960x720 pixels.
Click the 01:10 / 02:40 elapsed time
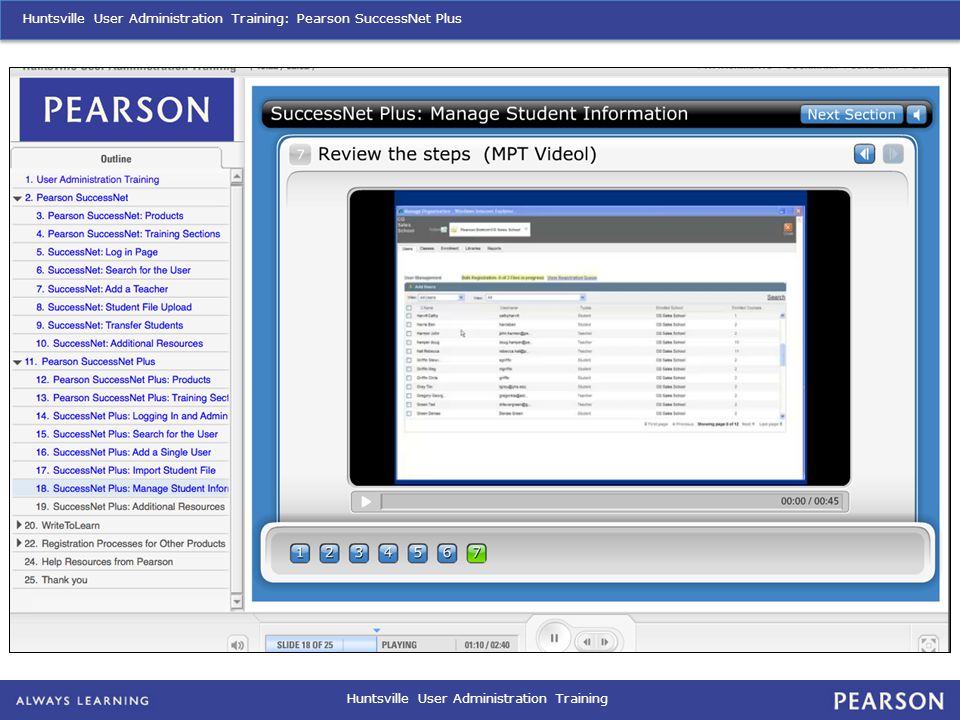click(x=487, y=645)
